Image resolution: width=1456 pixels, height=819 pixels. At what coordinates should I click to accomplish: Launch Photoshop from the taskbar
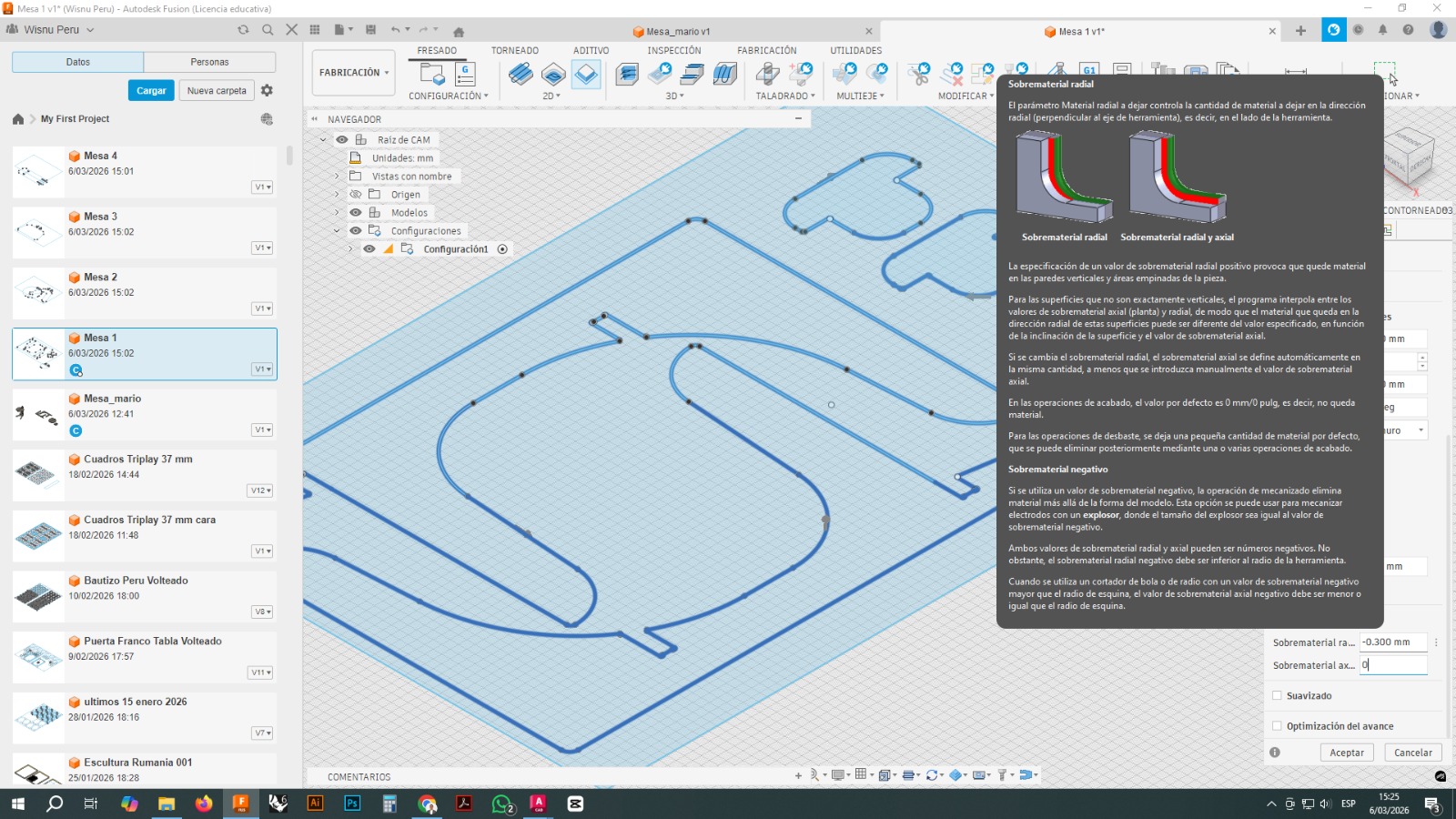[351, 804]
